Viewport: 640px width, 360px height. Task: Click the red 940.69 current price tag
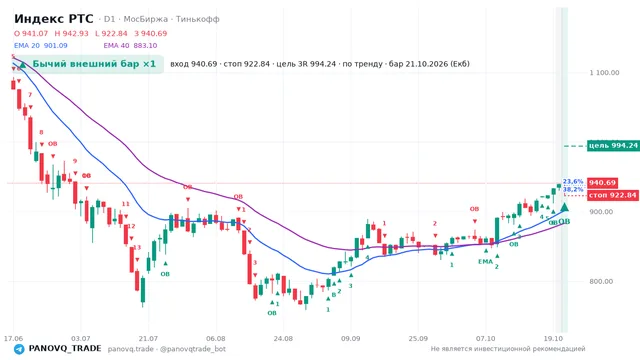pyautogui.click(x=602, y=183)
